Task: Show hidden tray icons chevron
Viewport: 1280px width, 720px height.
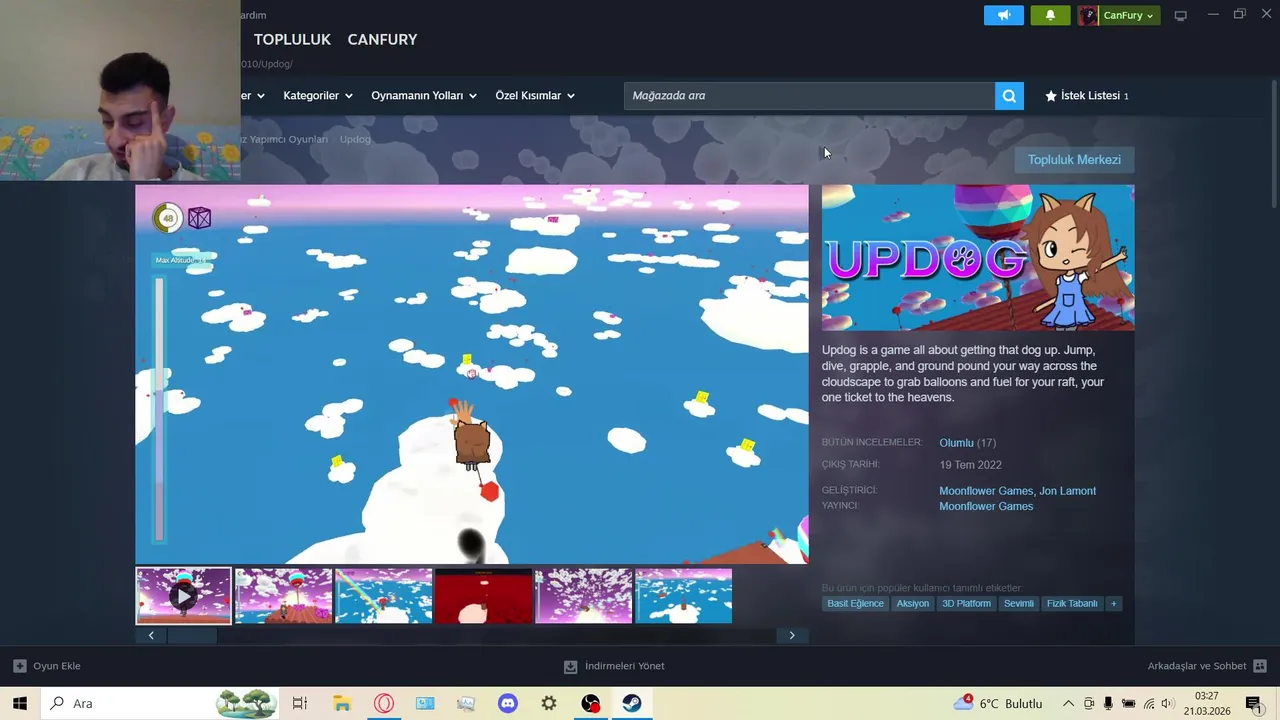Action: pyautogui.click(x=1068, y=704)
